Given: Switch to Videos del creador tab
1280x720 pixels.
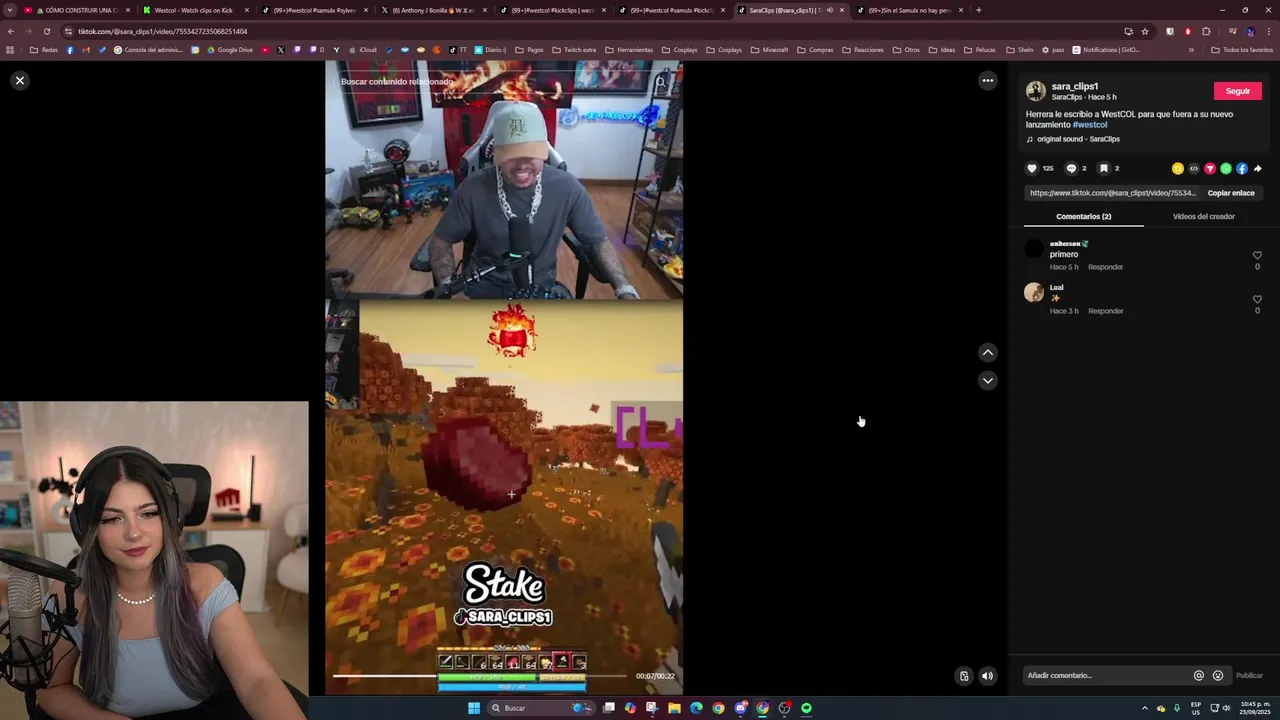Looking at the screenshot, I should point(1203,216).
